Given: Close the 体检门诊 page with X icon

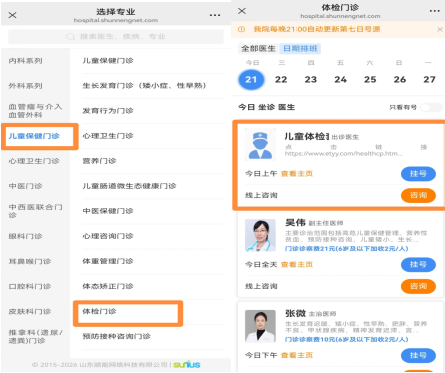Looking at the screenshot, I should [x=242, y=11].
